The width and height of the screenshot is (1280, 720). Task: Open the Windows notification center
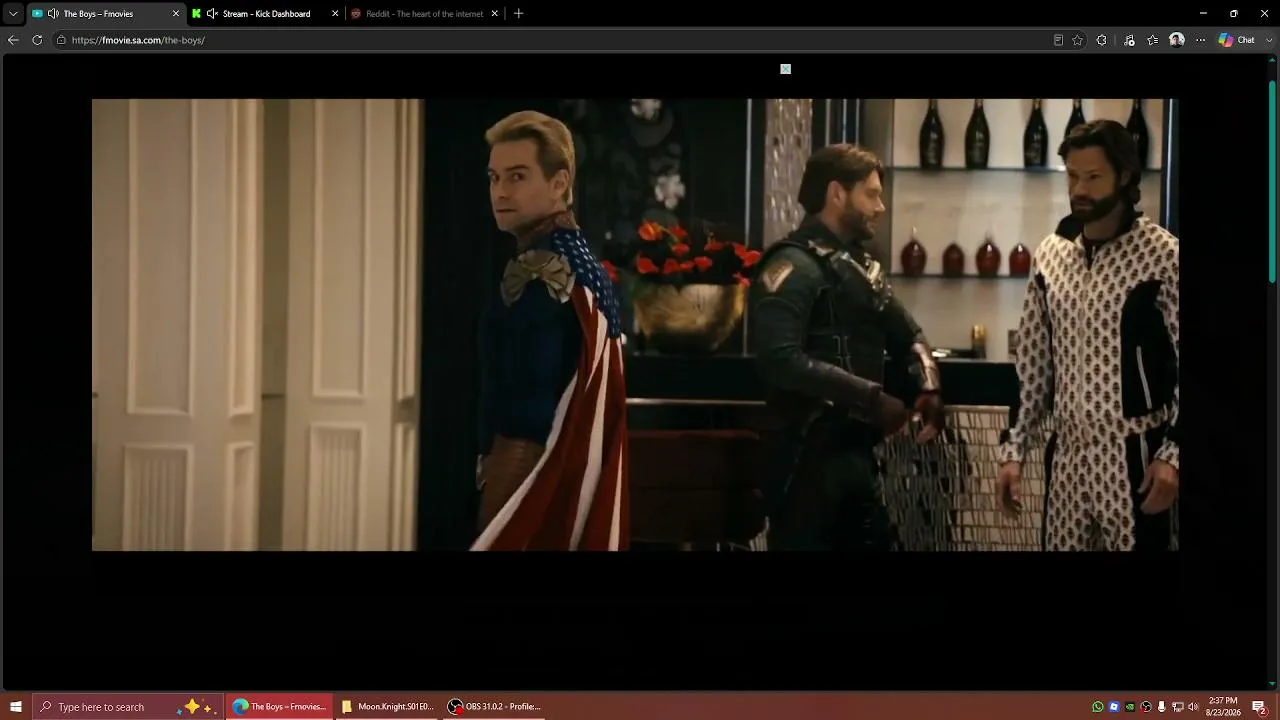click(1259, 707)
